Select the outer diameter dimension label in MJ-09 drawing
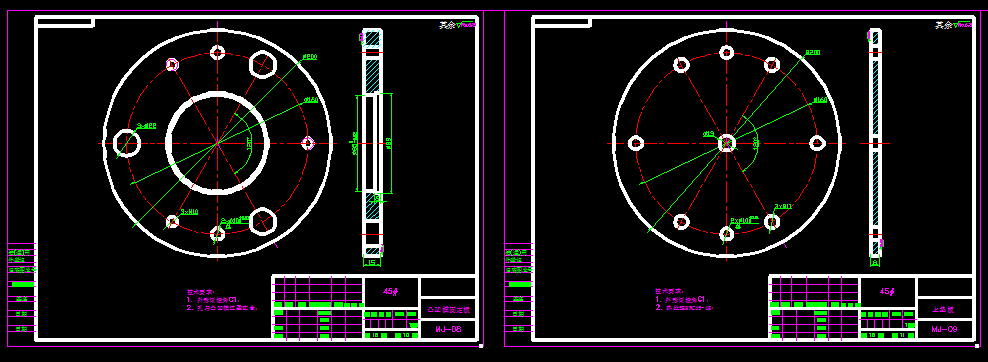Screen dimensions: 988x362 point(812,52)
